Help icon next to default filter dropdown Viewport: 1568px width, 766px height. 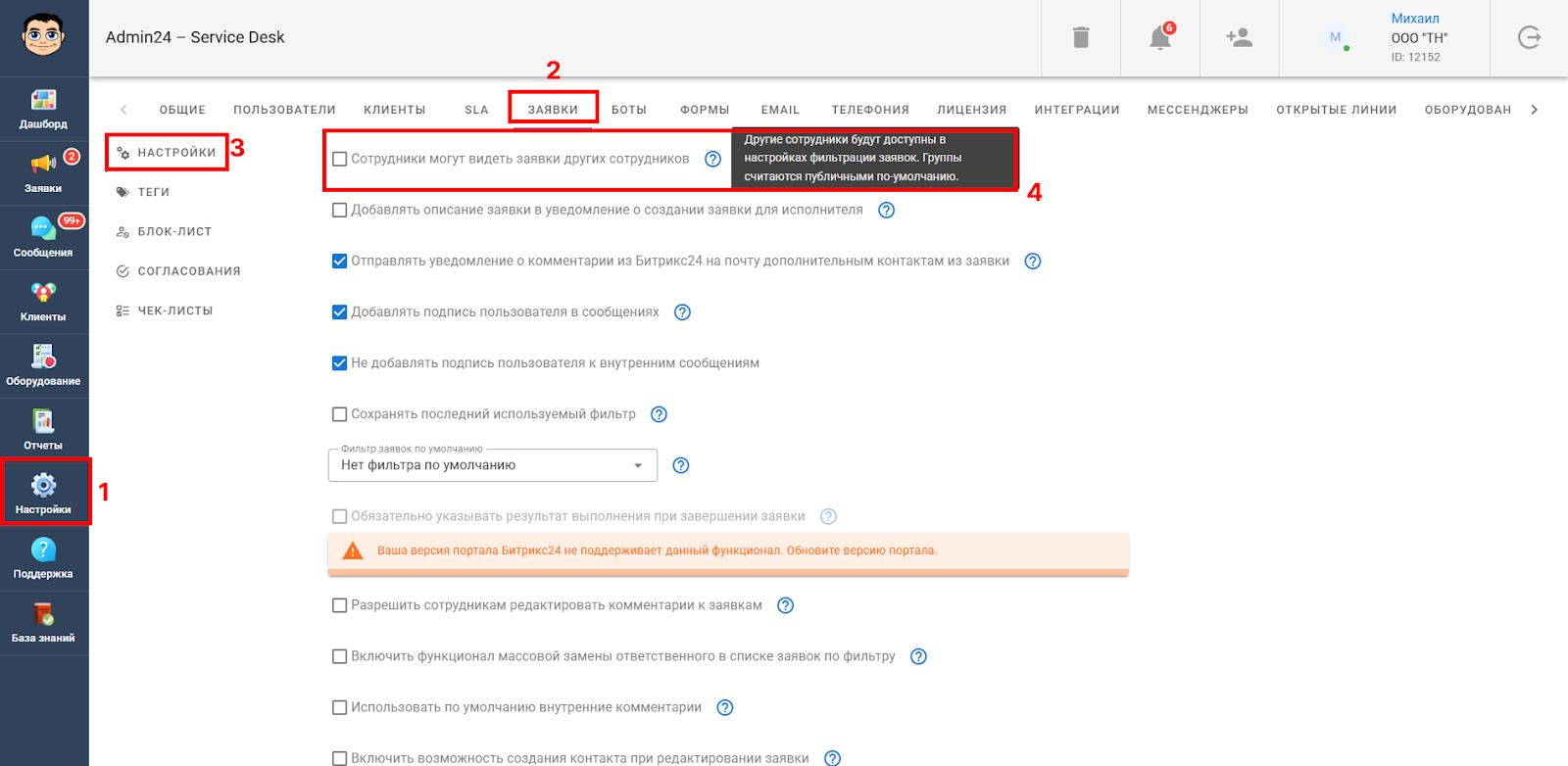tap(681, 465)
